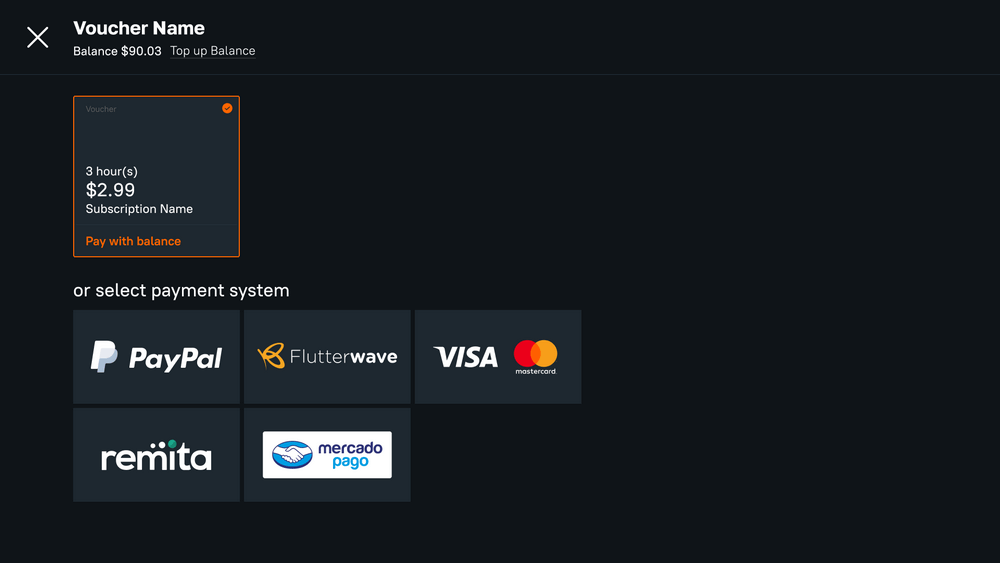
Task: Pay with the remita logo tile
Action: [x=156, y=455]
